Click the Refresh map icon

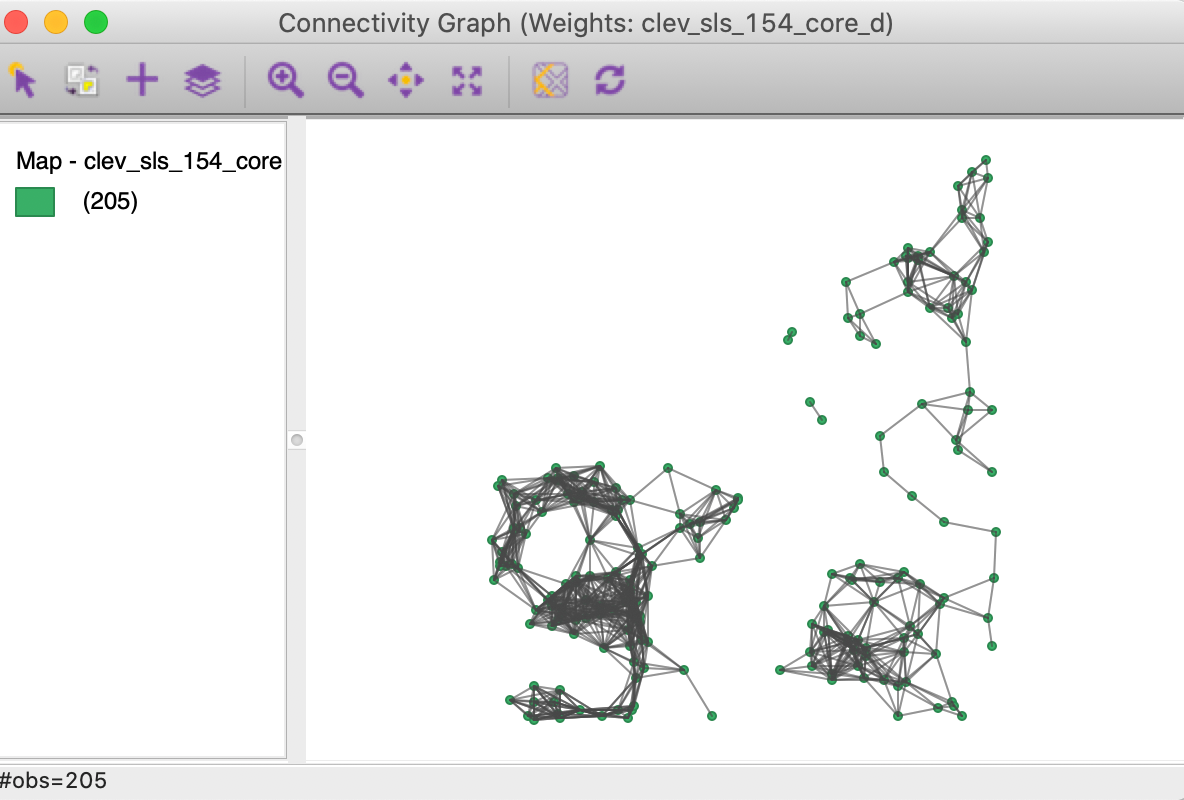(x=610, y=80)
